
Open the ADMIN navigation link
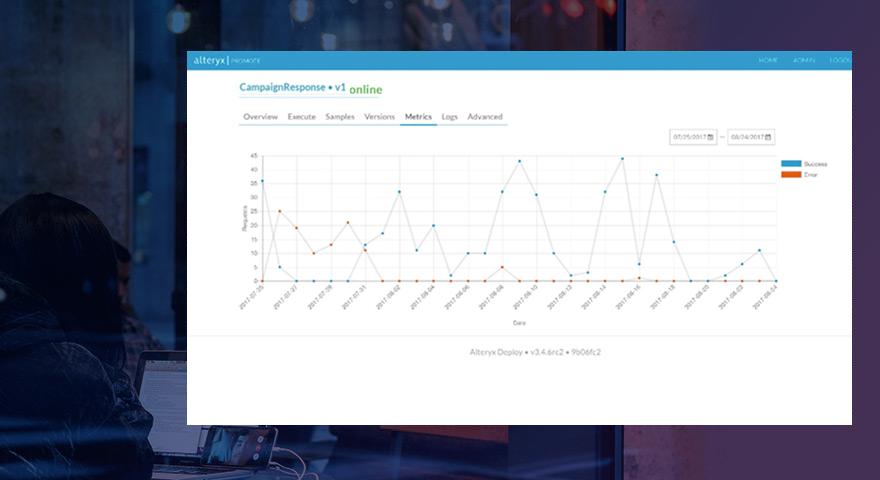pyautogui.click(x=804, y=61)
